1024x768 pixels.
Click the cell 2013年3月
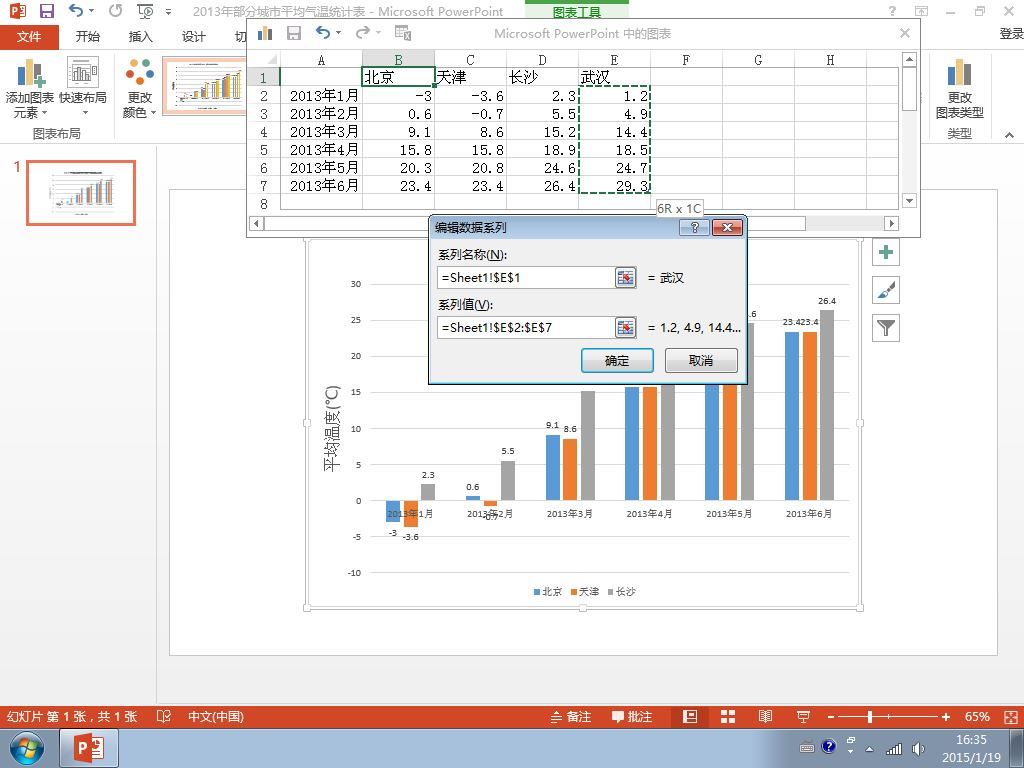(321, 131)
